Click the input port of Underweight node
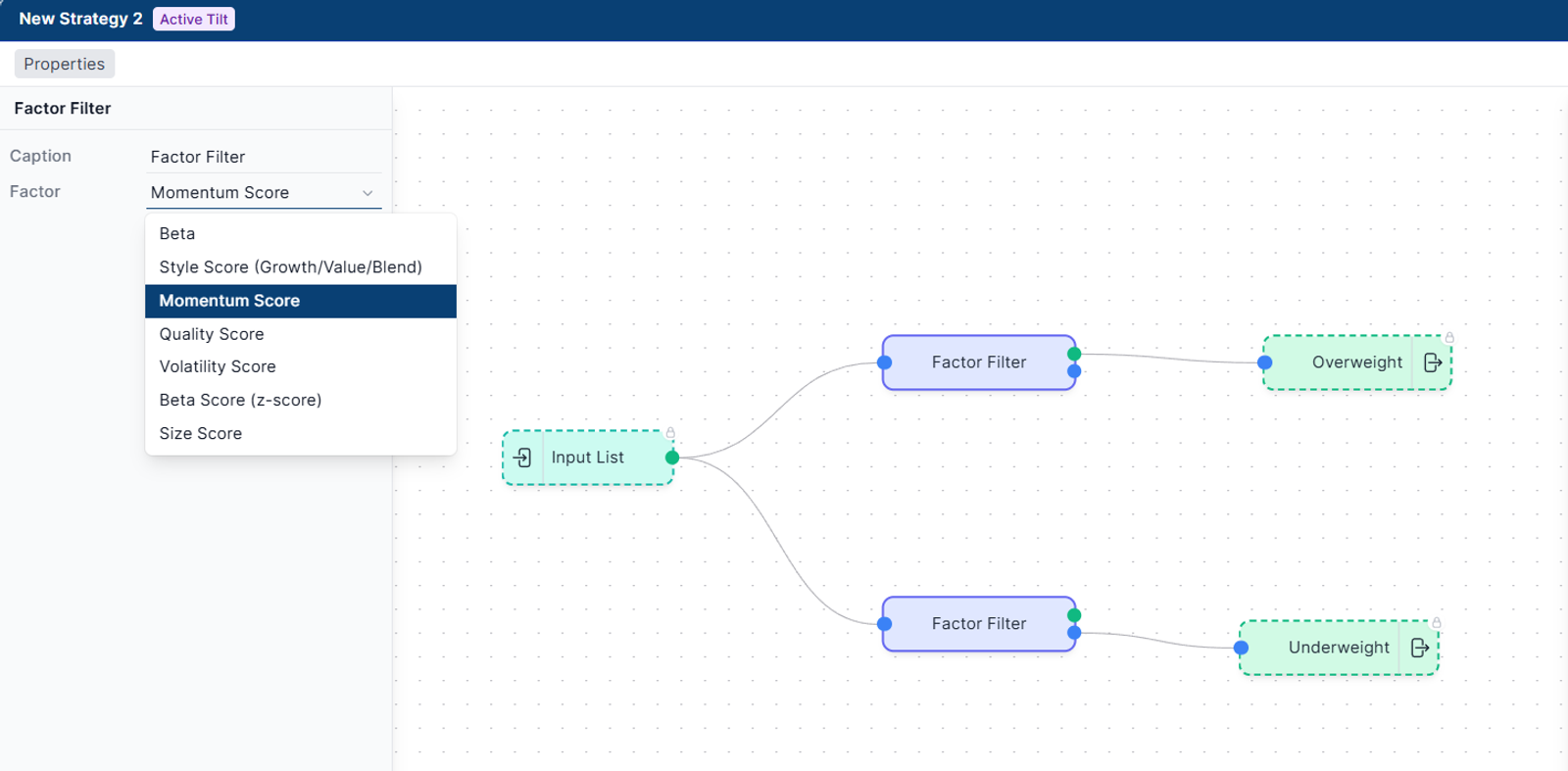Screen dimensions: 1568x771 [1242, 648]
